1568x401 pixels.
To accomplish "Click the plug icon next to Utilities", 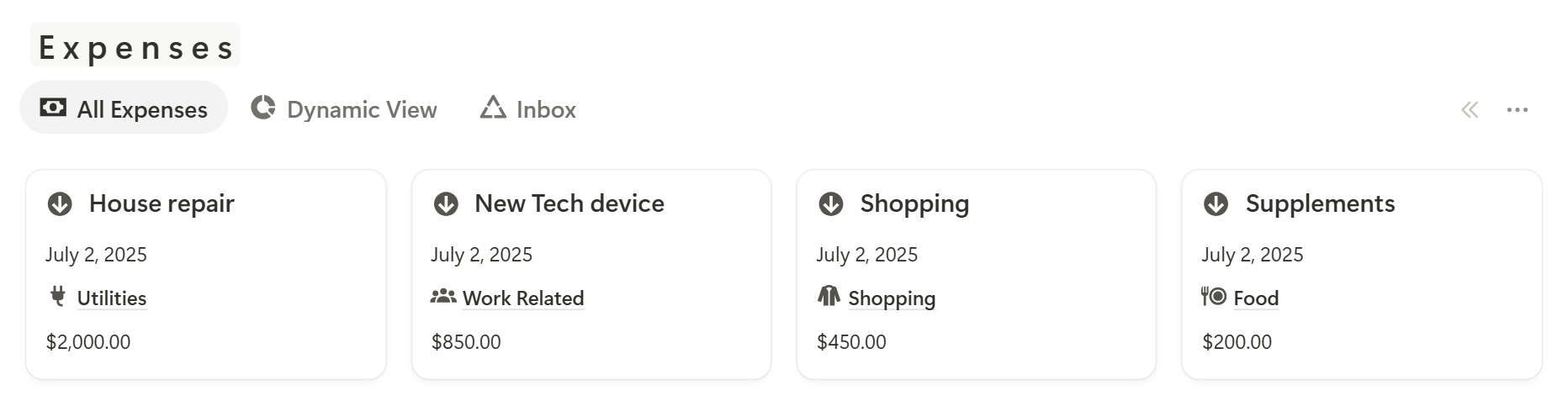I will click(58, 296).
